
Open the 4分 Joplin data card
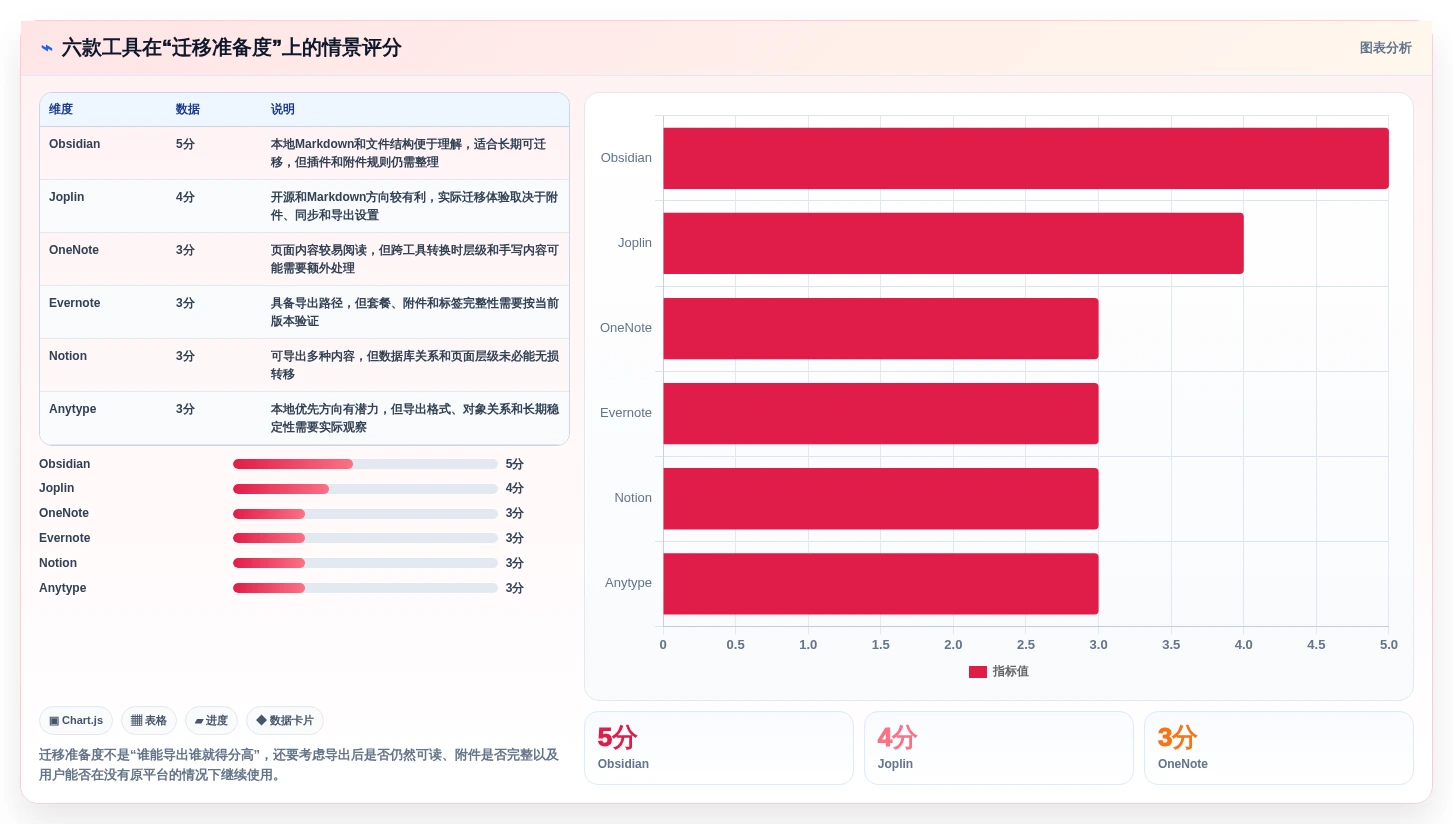click(x=999, y=748)
